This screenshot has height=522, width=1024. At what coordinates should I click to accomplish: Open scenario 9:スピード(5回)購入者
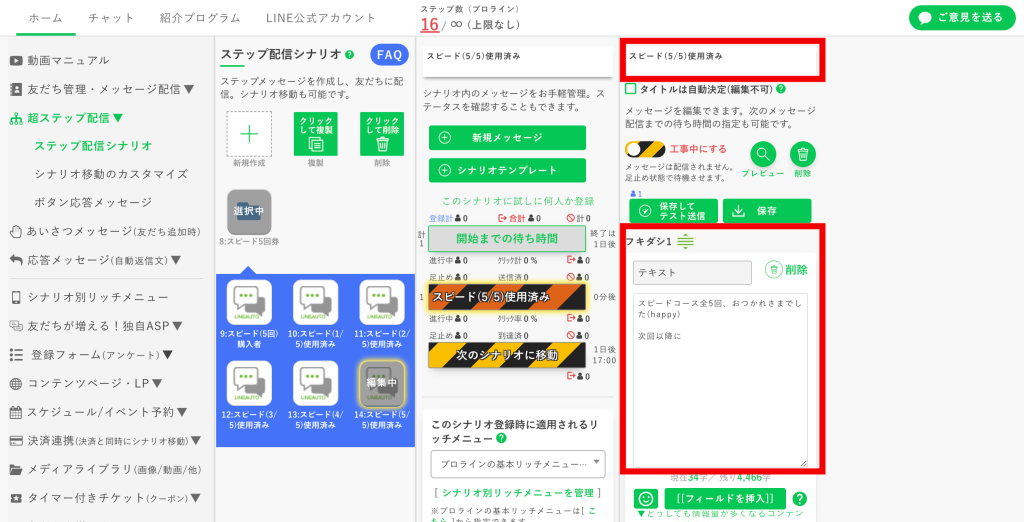249,302
